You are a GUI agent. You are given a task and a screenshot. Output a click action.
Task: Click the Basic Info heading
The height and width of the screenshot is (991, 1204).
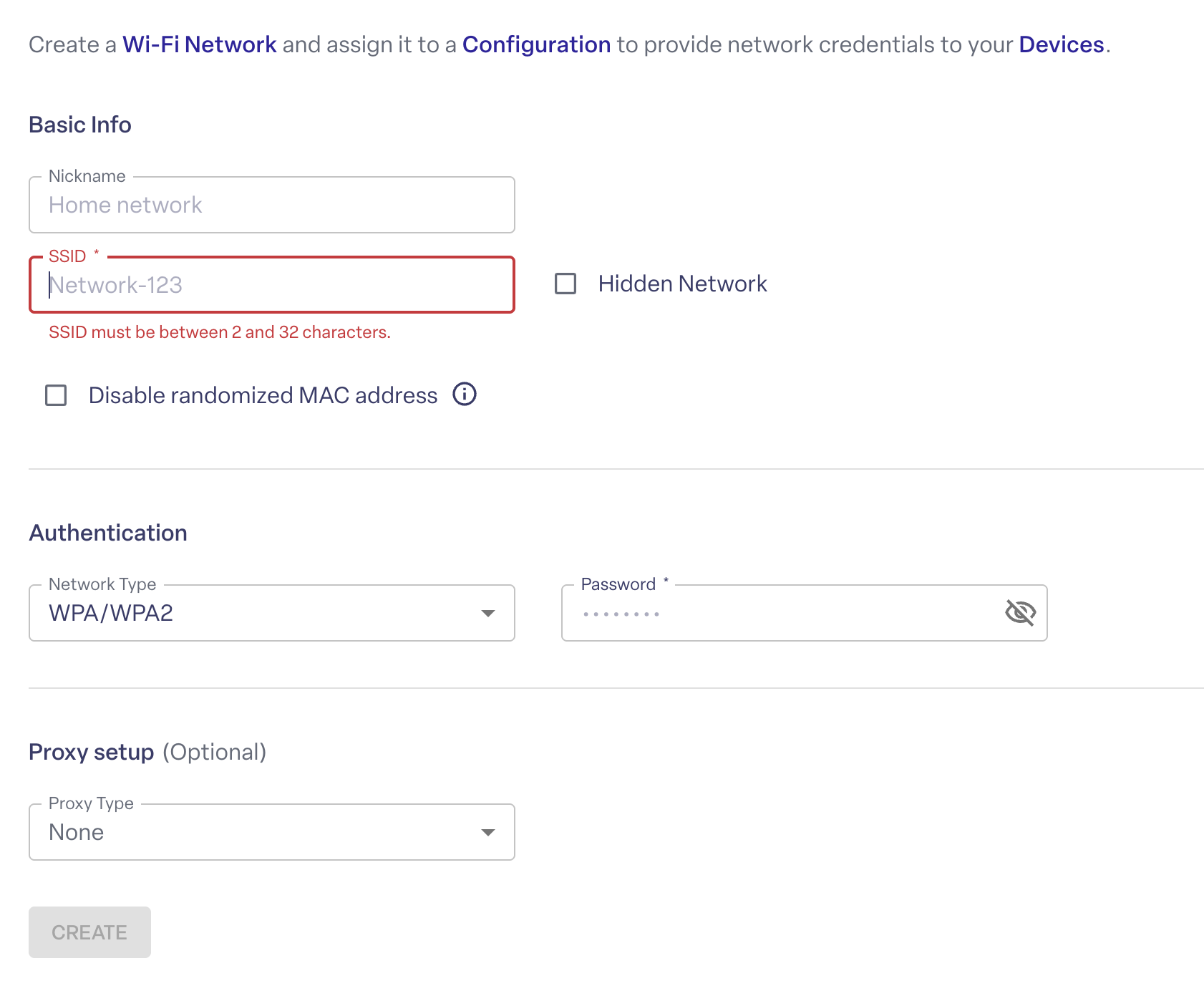[x=80, y=125]
